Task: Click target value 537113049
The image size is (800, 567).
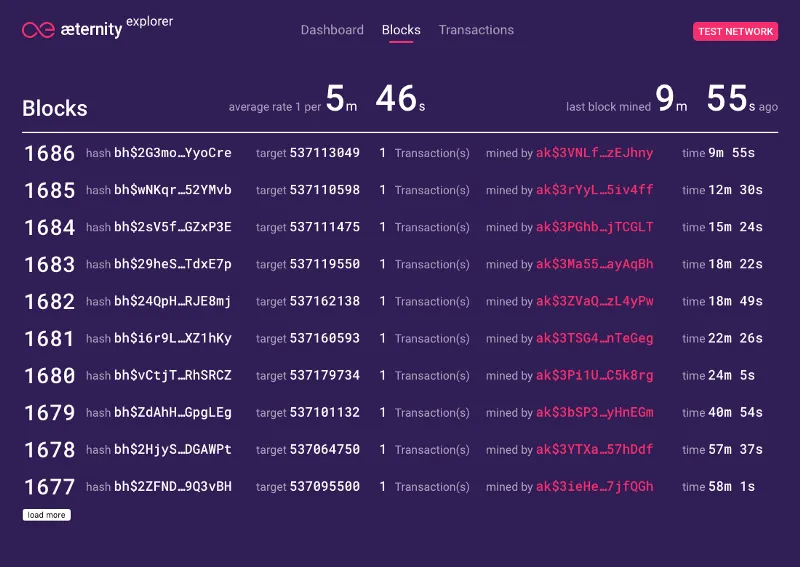Action: click(325, 153)
